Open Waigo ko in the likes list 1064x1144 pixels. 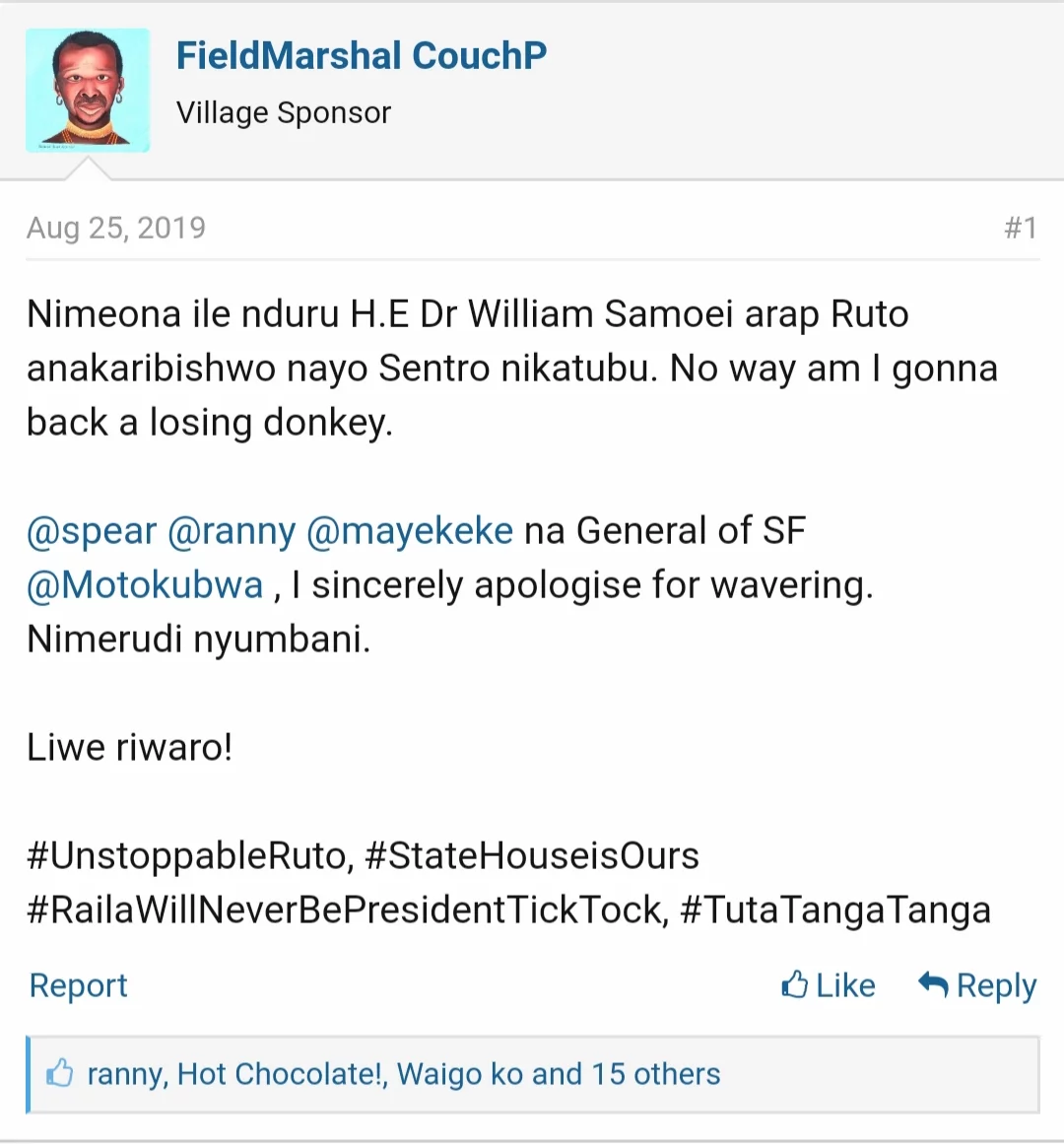[x=459, y=1074]
